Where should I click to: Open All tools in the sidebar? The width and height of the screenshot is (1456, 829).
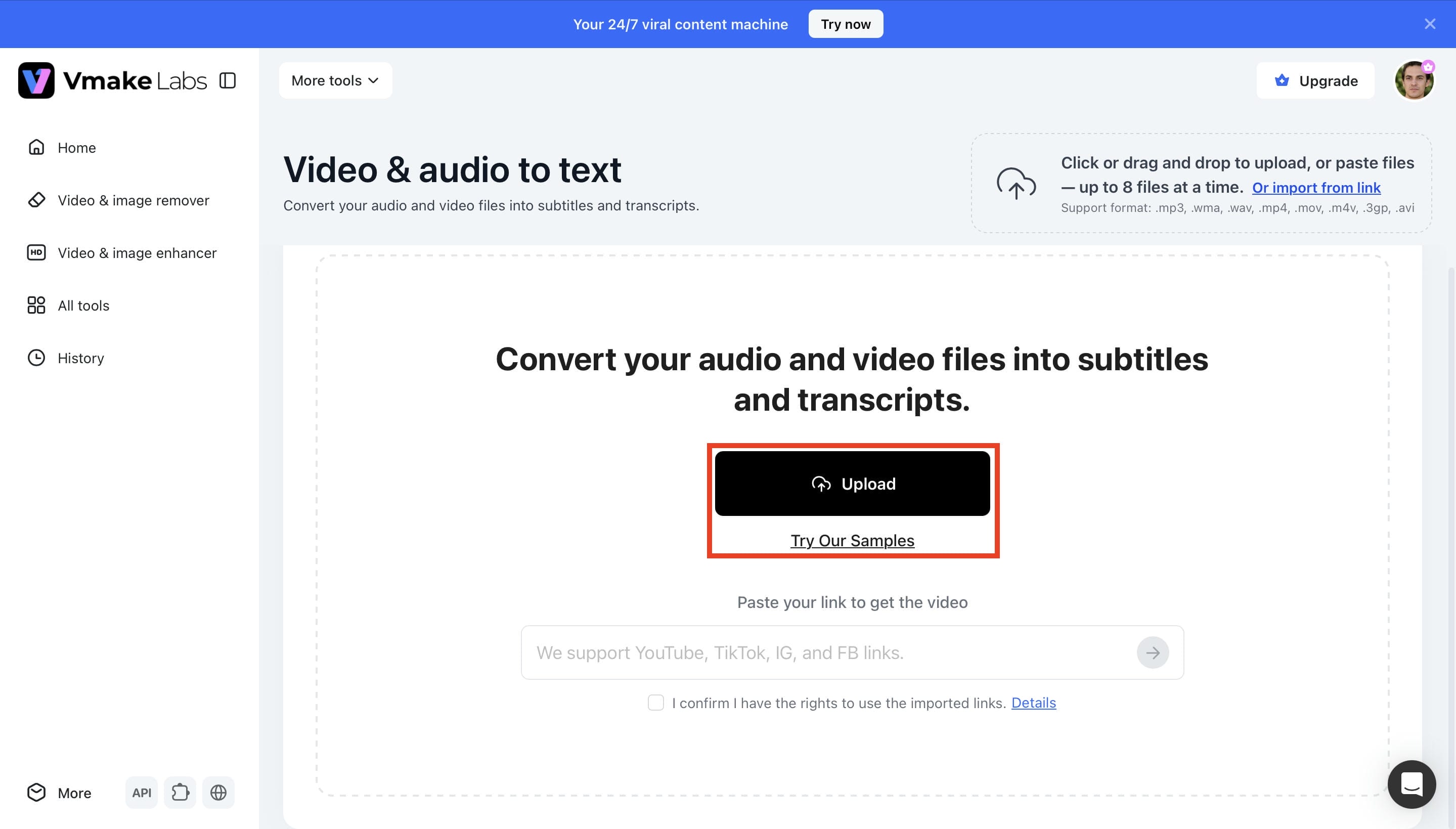pos(68,305)
